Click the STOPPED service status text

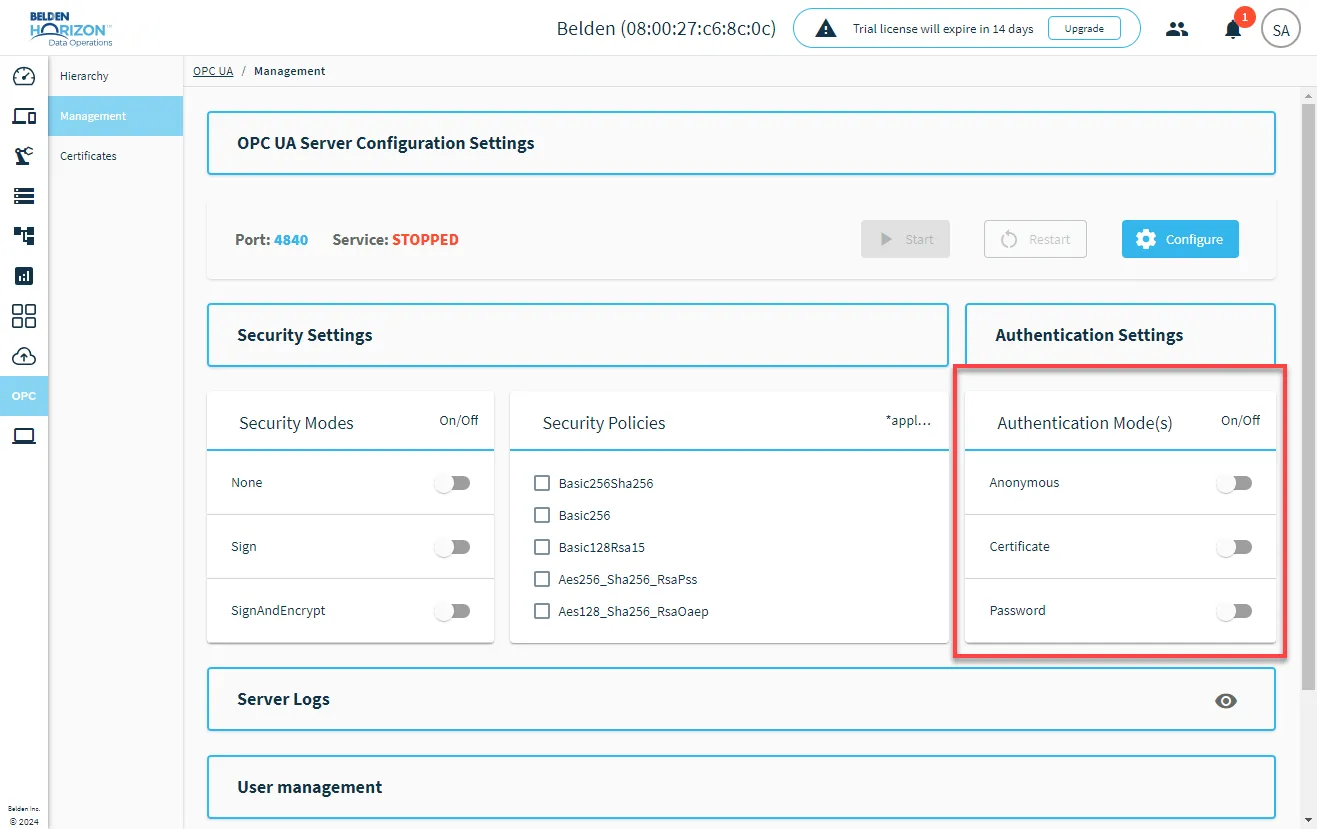[425, 240]
